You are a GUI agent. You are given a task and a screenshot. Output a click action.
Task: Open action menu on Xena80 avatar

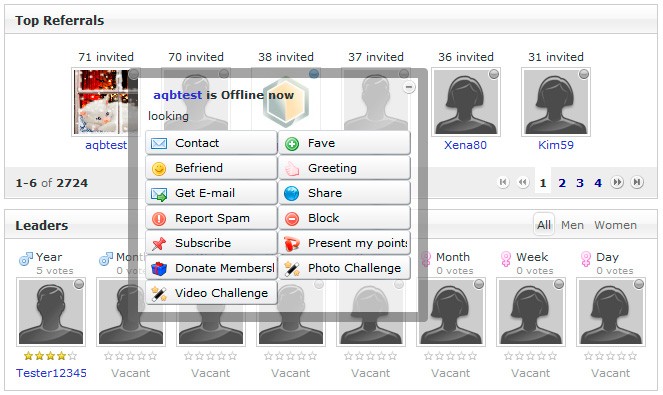pos(494,74)
